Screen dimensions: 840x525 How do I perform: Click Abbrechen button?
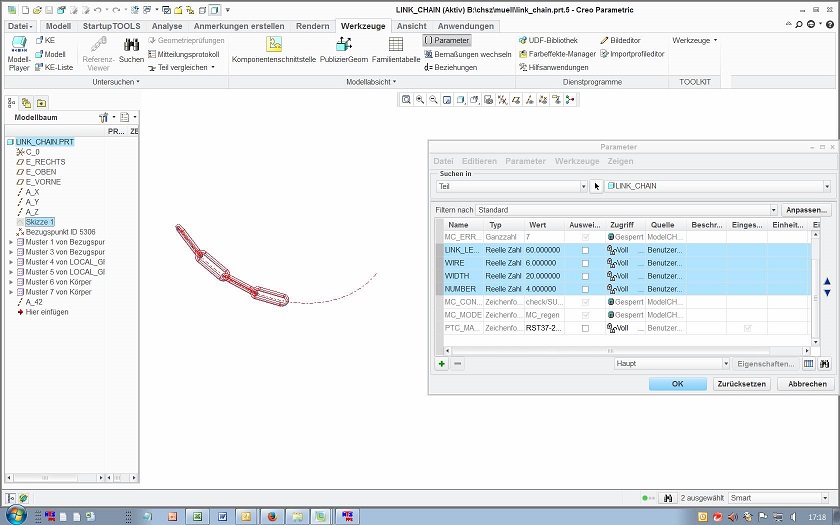click(x=807, y=384)
